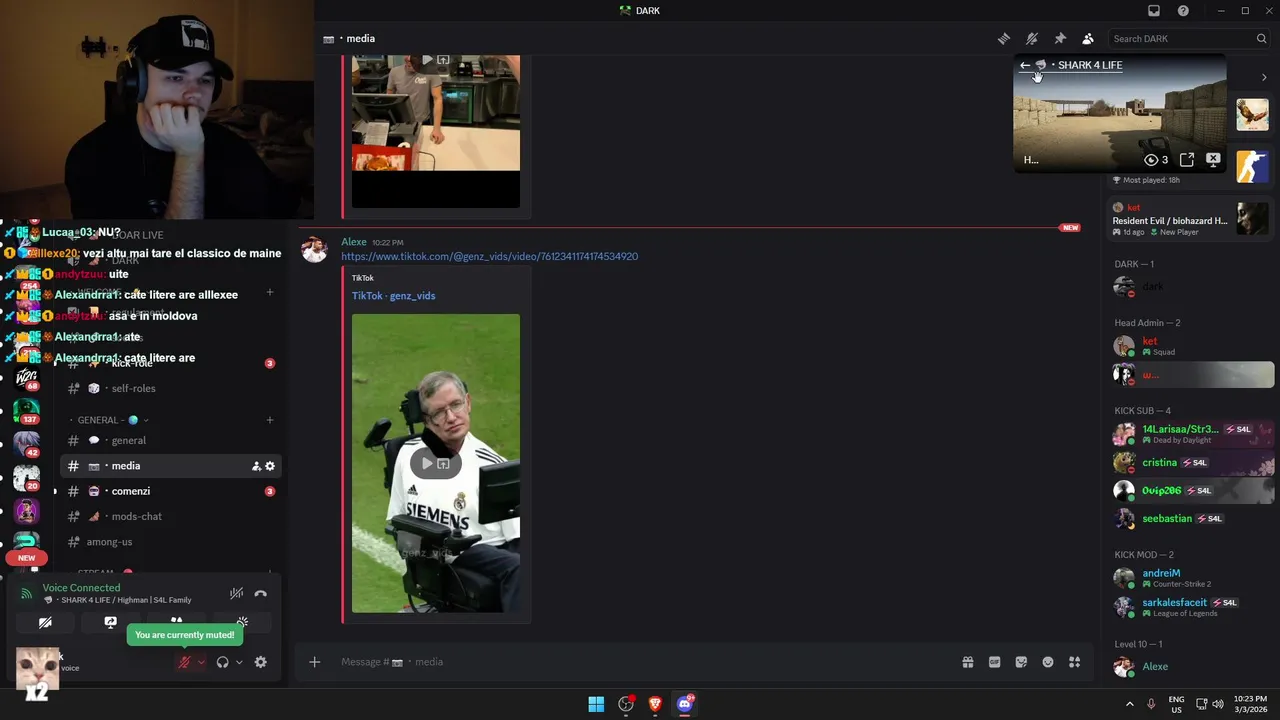Open microphone input options dropdown
This screenshot has height=720, width=1280.
point(201,662)
